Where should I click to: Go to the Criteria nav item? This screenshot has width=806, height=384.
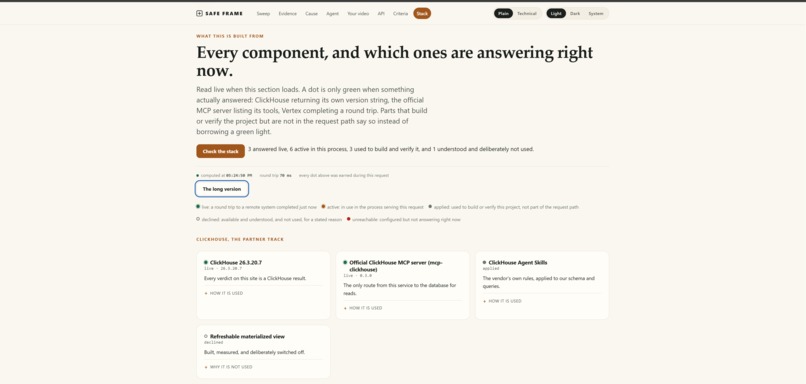[400, 13]
